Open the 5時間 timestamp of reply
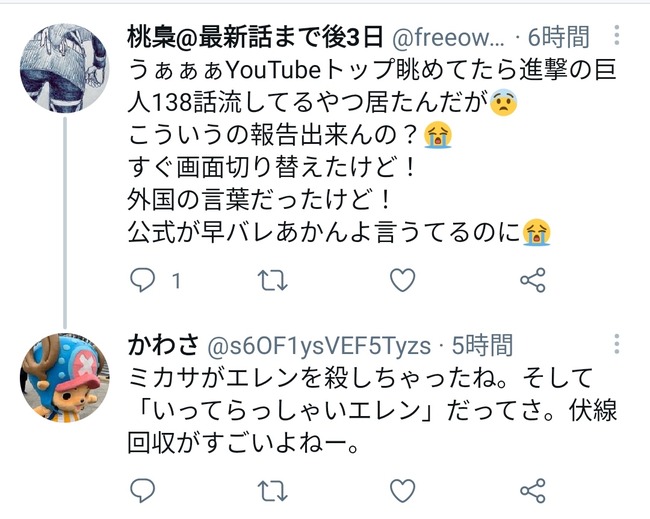 click(x=482, y=345)
